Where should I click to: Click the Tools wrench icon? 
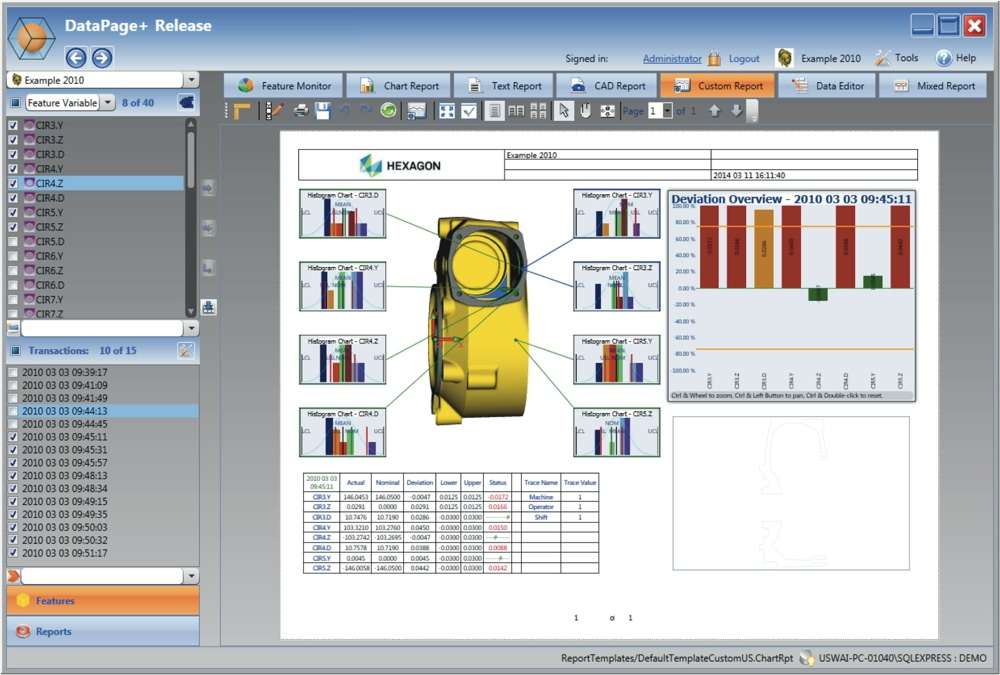[882, 58]
